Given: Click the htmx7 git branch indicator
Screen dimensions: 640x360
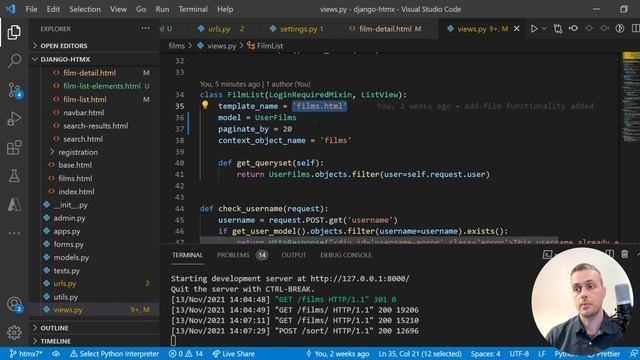Looking at the screenshot, I should (x=25, y=353).
